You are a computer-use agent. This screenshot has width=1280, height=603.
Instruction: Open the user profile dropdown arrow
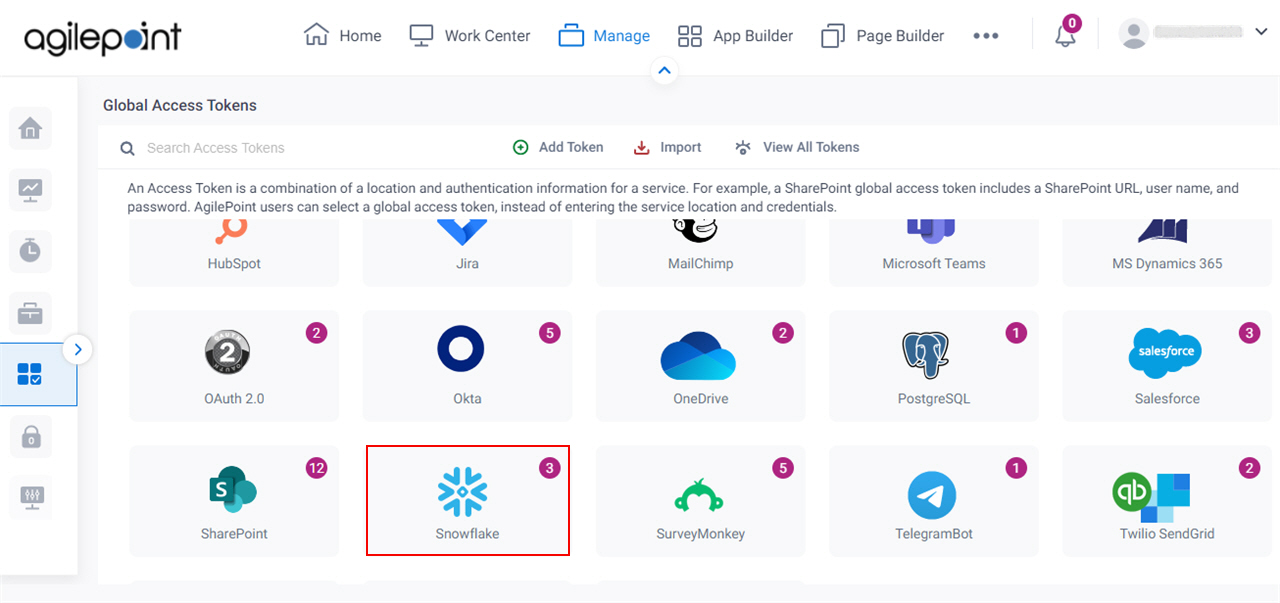[1261, 32]
